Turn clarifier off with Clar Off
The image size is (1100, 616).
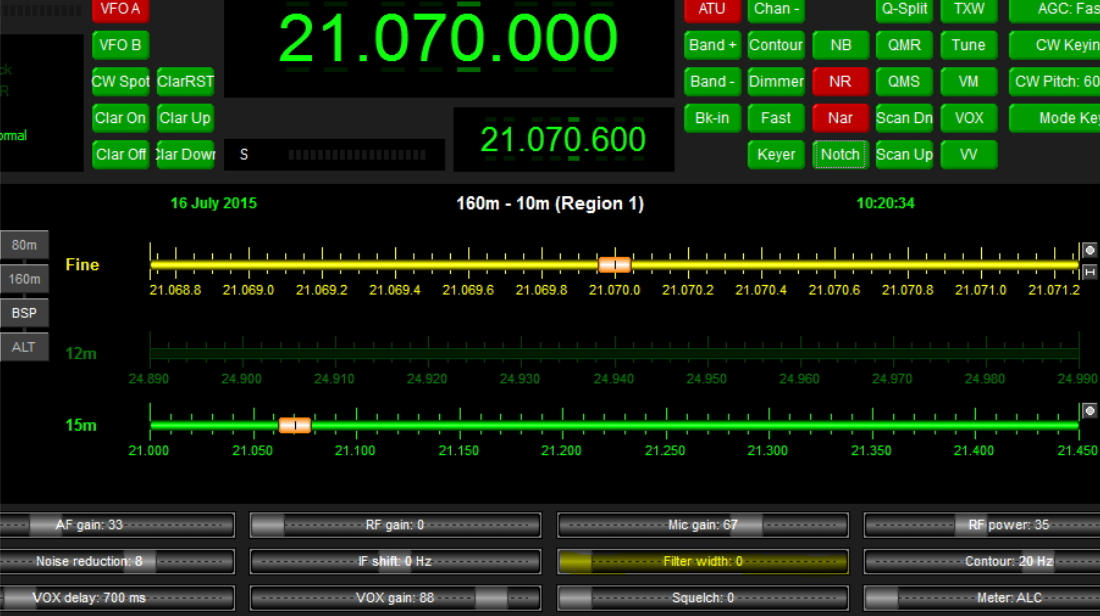(x=120, y=155)
